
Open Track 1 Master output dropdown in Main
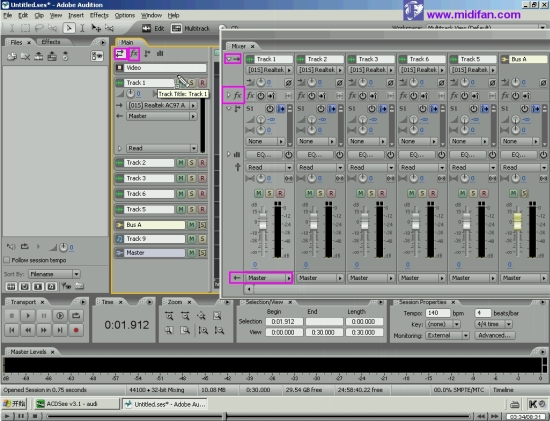[x=162, y=116]
